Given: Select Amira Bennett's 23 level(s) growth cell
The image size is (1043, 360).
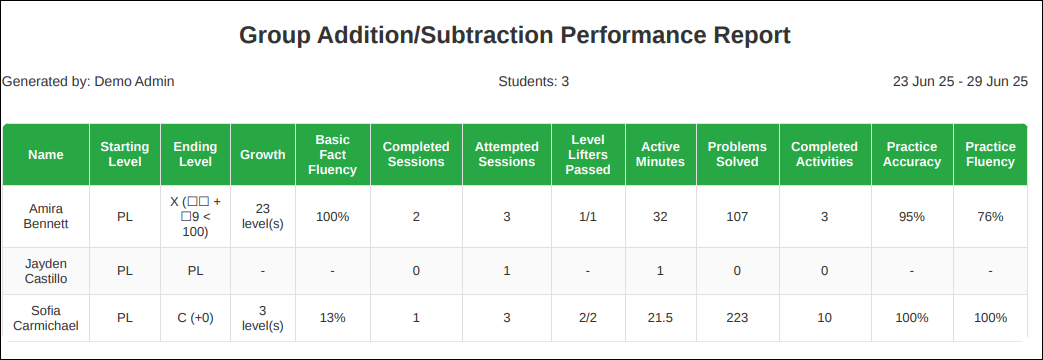Looking at the screenshot, I should coord(263,216).
